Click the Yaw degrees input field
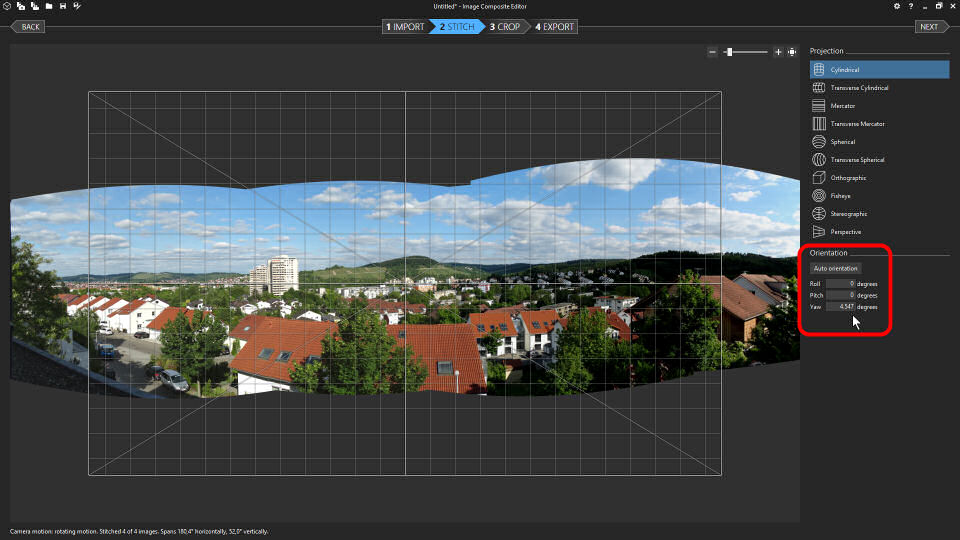The width and height of the screenshot is (960, 540). (840, 307)
